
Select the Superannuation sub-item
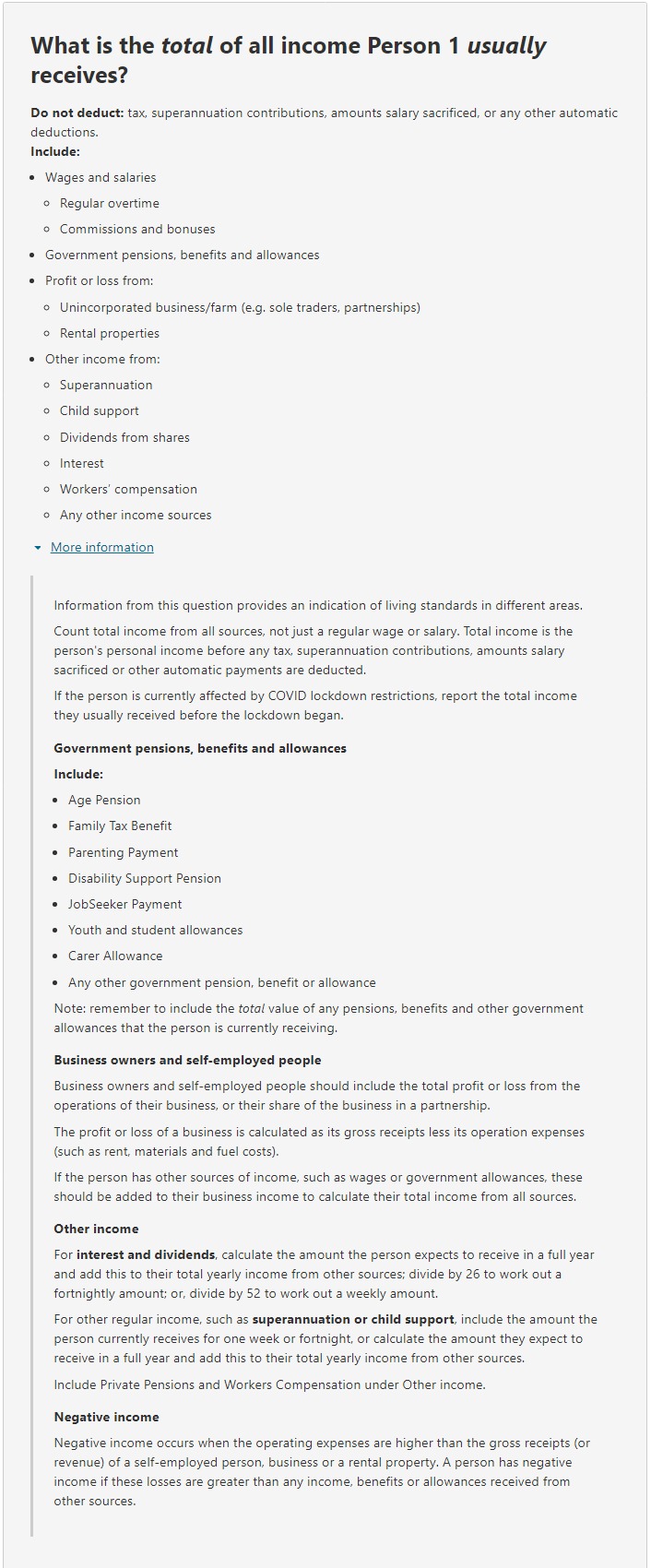pyautogui.click(x=105, y=385)
